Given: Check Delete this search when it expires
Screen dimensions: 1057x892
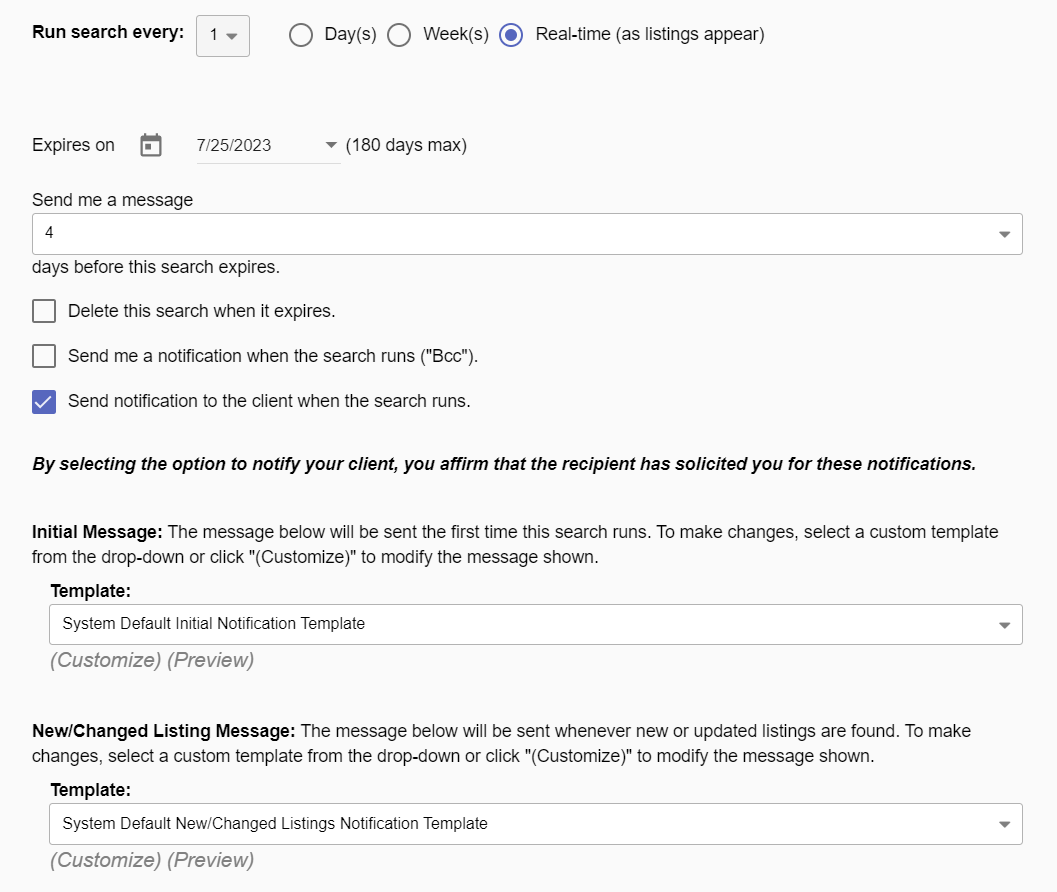Looking at the screenshot, I should tap(44, 311).
